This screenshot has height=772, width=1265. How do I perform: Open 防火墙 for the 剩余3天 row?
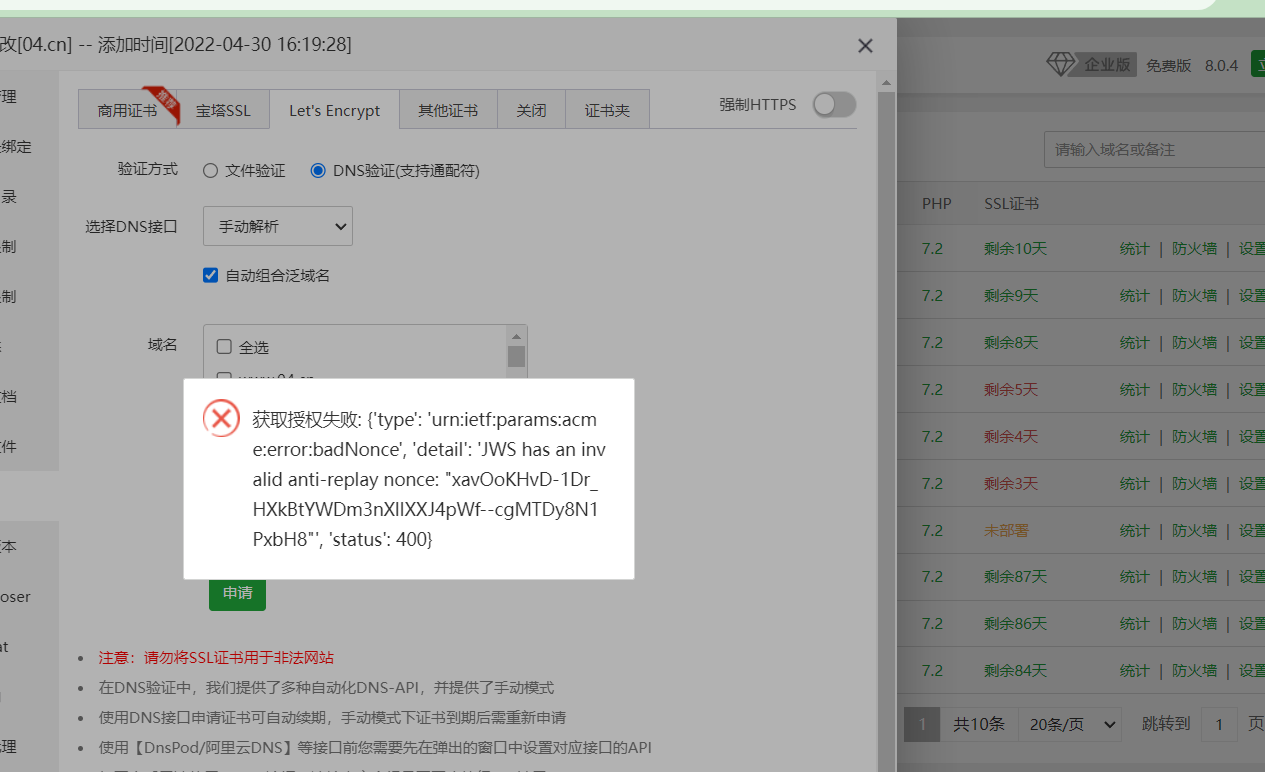point(1194,483)
